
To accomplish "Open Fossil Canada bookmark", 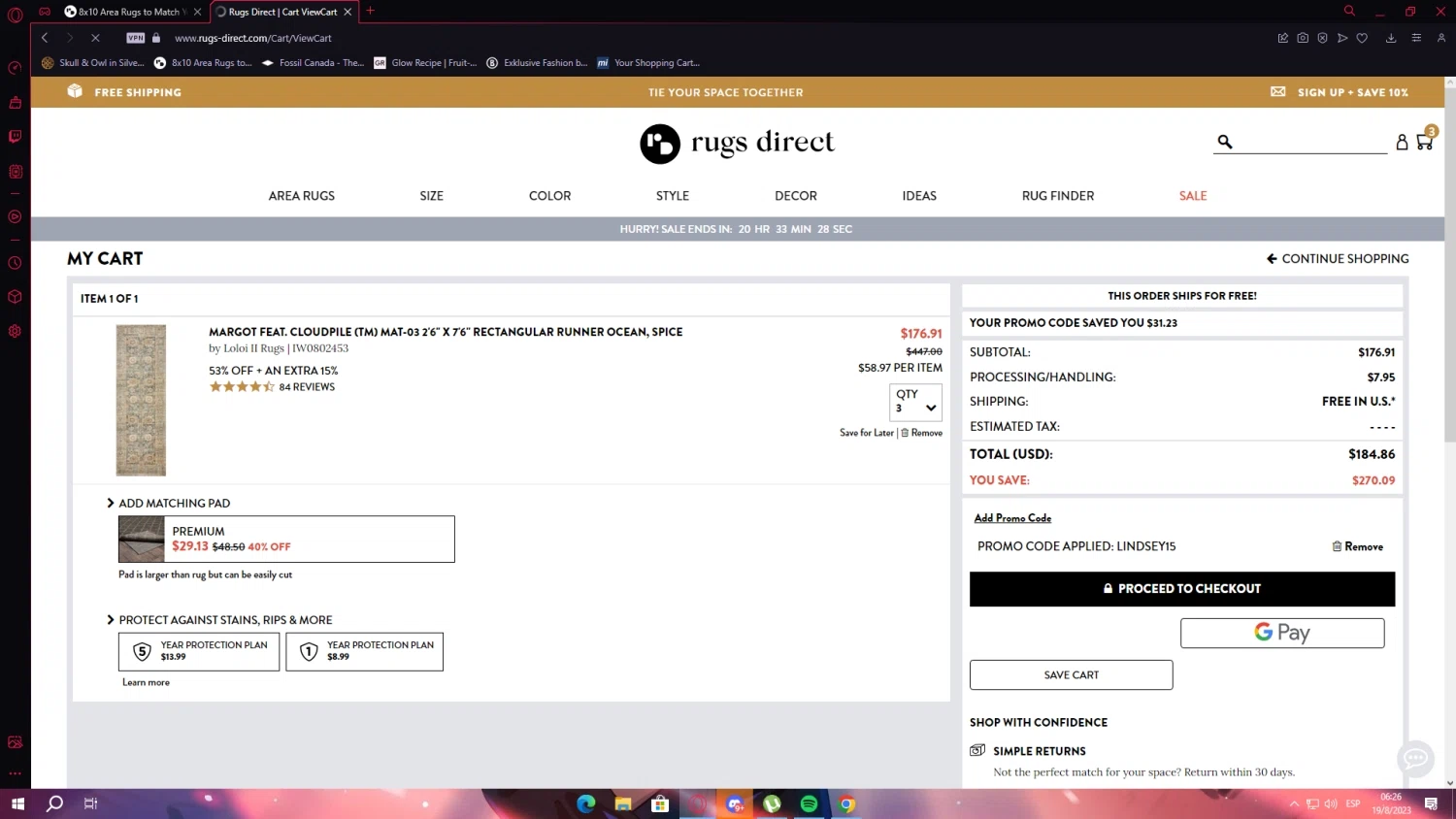I will [x=314, y=63].
